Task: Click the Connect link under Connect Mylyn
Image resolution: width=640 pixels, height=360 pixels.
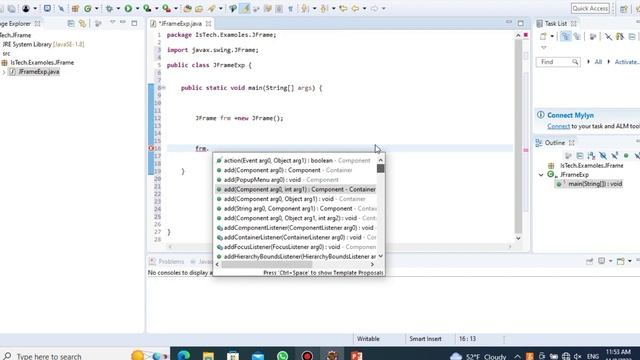Action: [x=558, y=126]
